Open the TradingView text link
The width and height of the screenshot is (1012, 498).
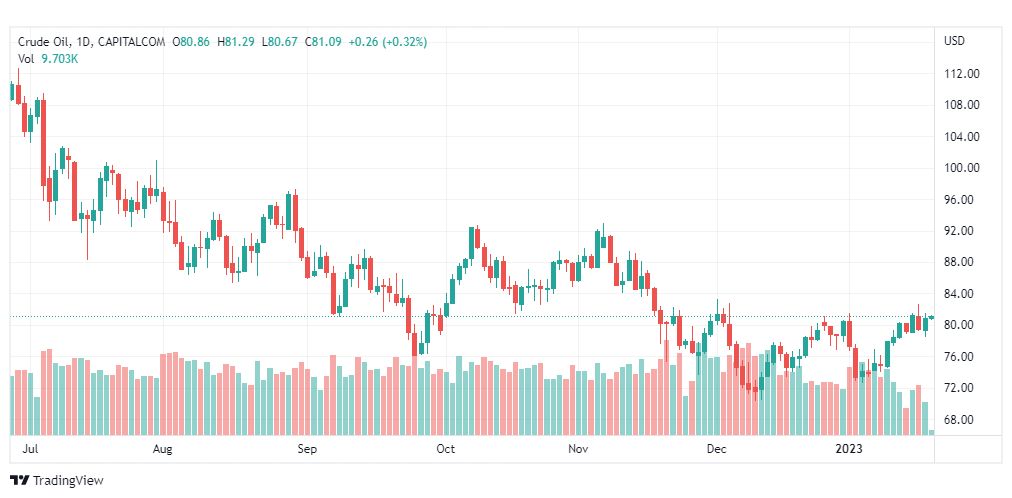[x=68, y=481]
